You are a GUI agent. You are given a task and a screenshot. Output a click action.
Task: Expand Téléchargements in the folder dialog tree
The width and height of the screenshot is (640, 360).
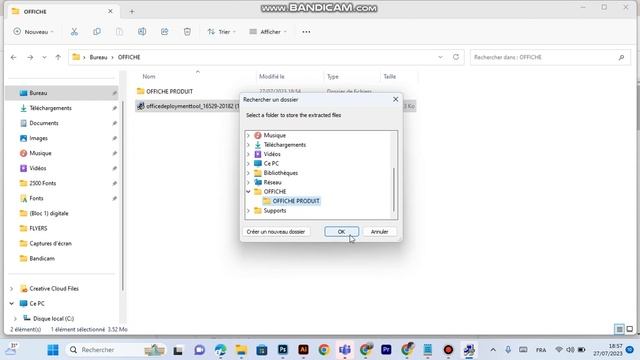click(x=248, y=145)
